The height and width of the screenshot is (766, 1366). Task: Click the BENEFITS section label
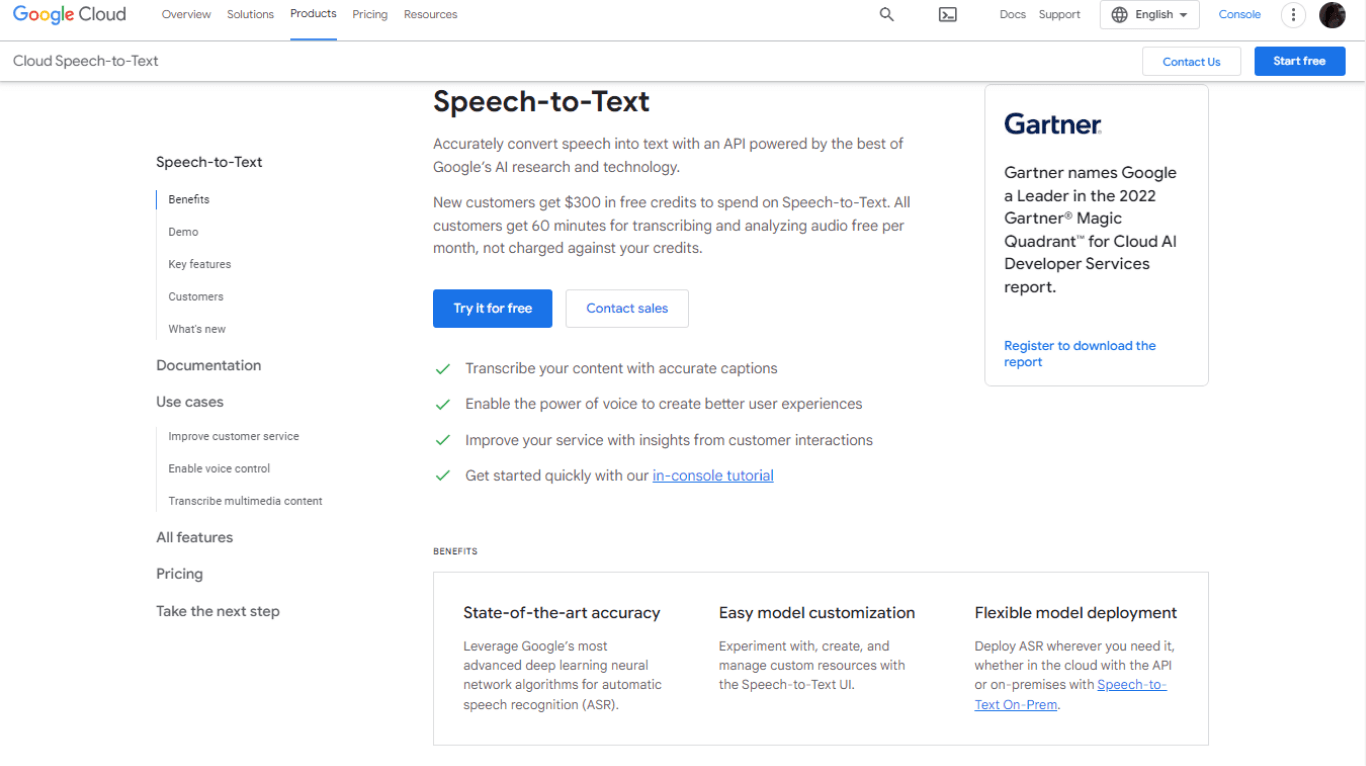click(x=455, y=551)
